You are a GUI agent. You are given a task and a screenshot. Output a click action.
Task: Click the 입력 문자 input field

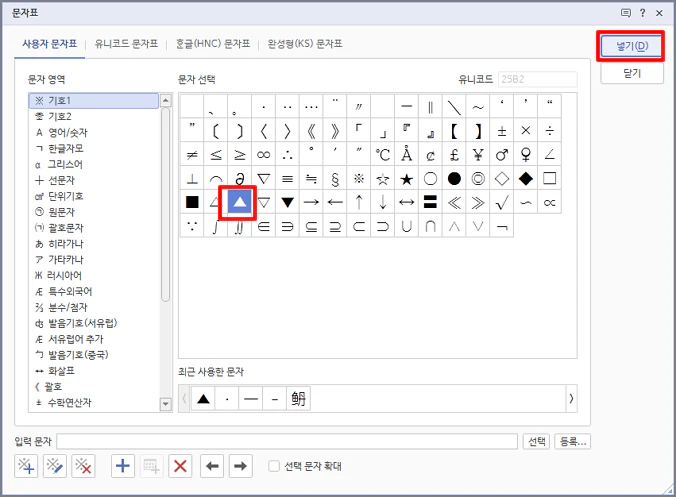[287, 441]
